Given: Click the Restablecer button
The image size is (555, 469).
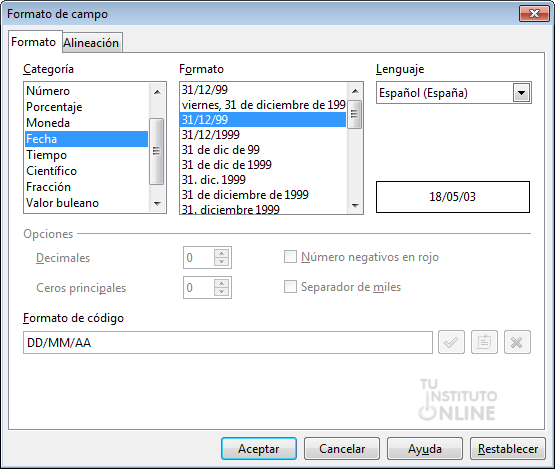Looking at the screenshot, I should 508,448.
